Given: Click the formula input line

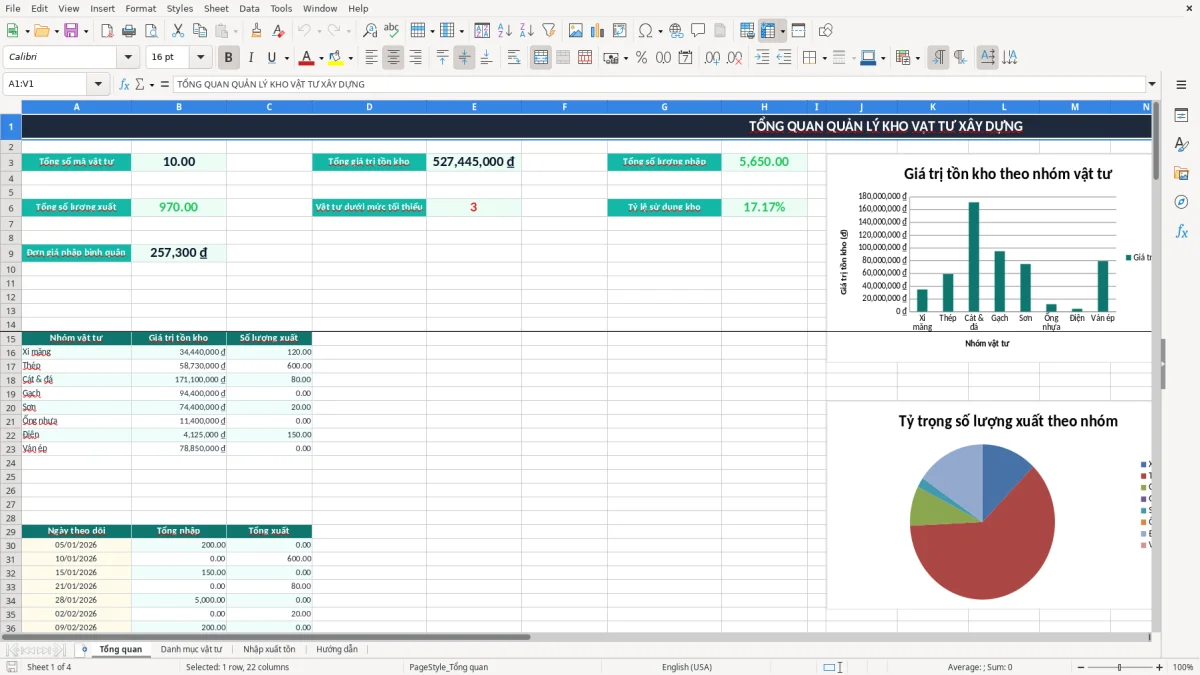Looking at the screenshot, I should point(658,84).
